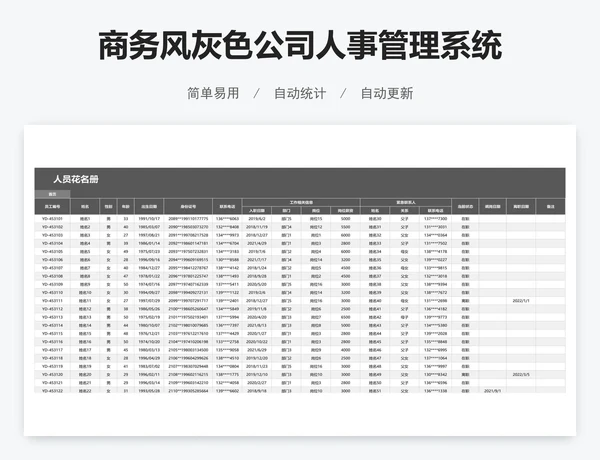Viewport: 600px width, 460px height.
Task: Click the 出生日期 column header
Action: [x=149, y=206]
